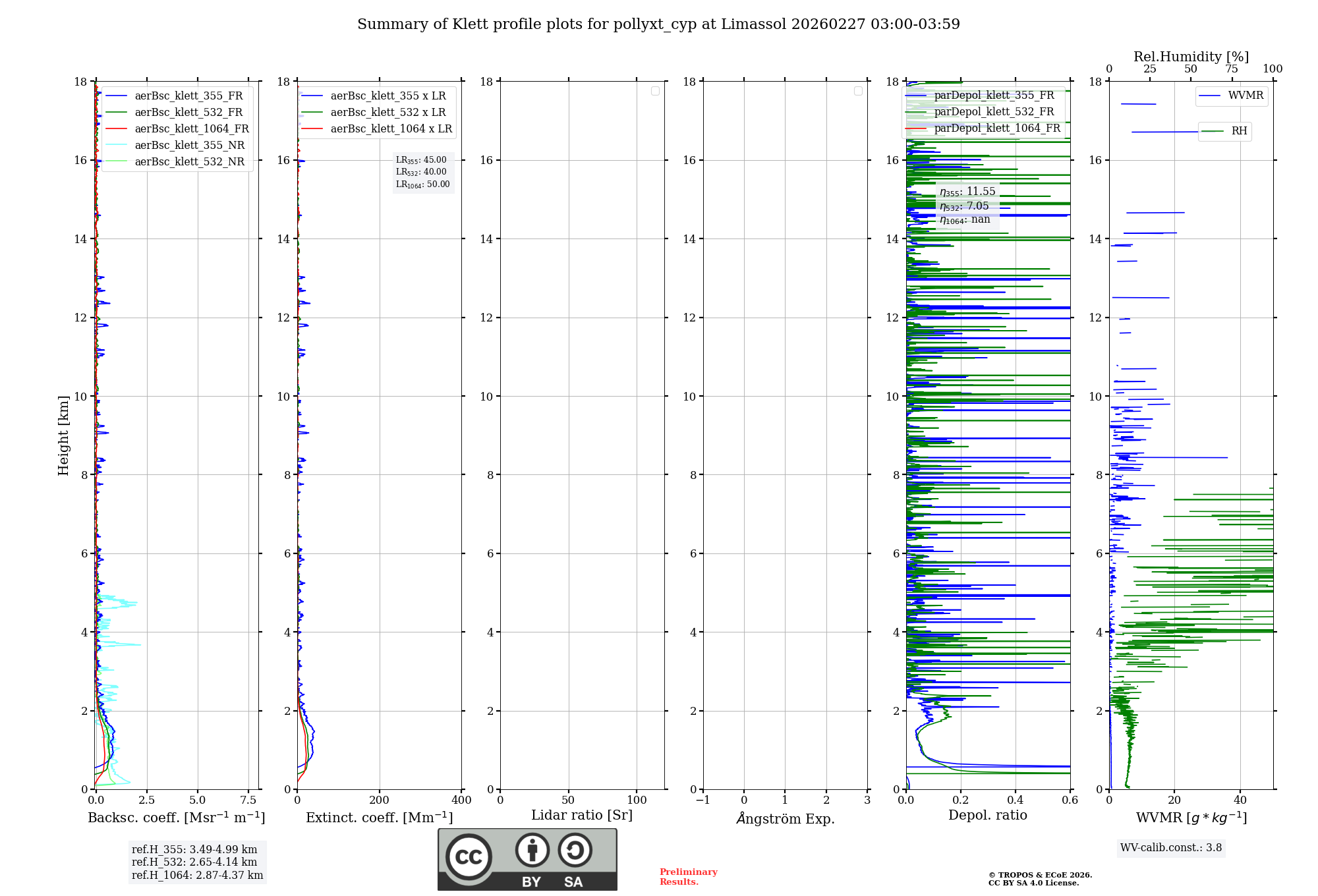Click the empty legend box in Ångström Exp. panel

(858, 91)
